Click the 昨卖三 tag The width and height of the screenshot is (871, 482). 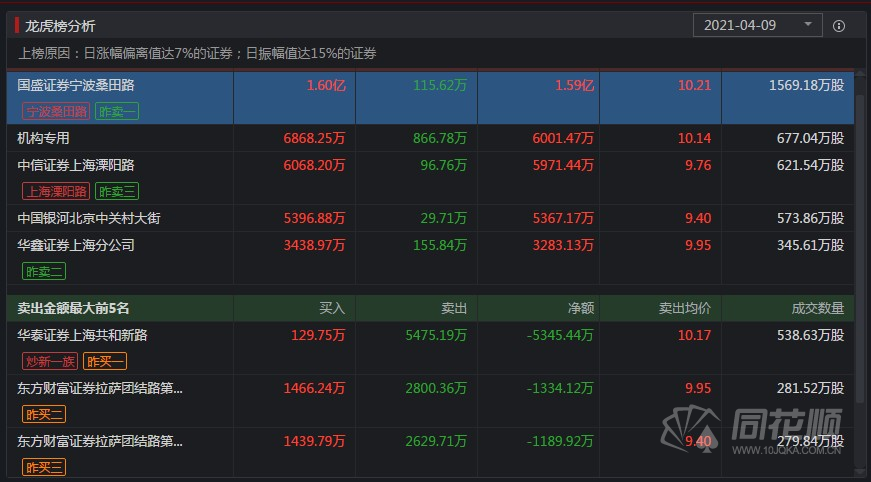(117, 191)
